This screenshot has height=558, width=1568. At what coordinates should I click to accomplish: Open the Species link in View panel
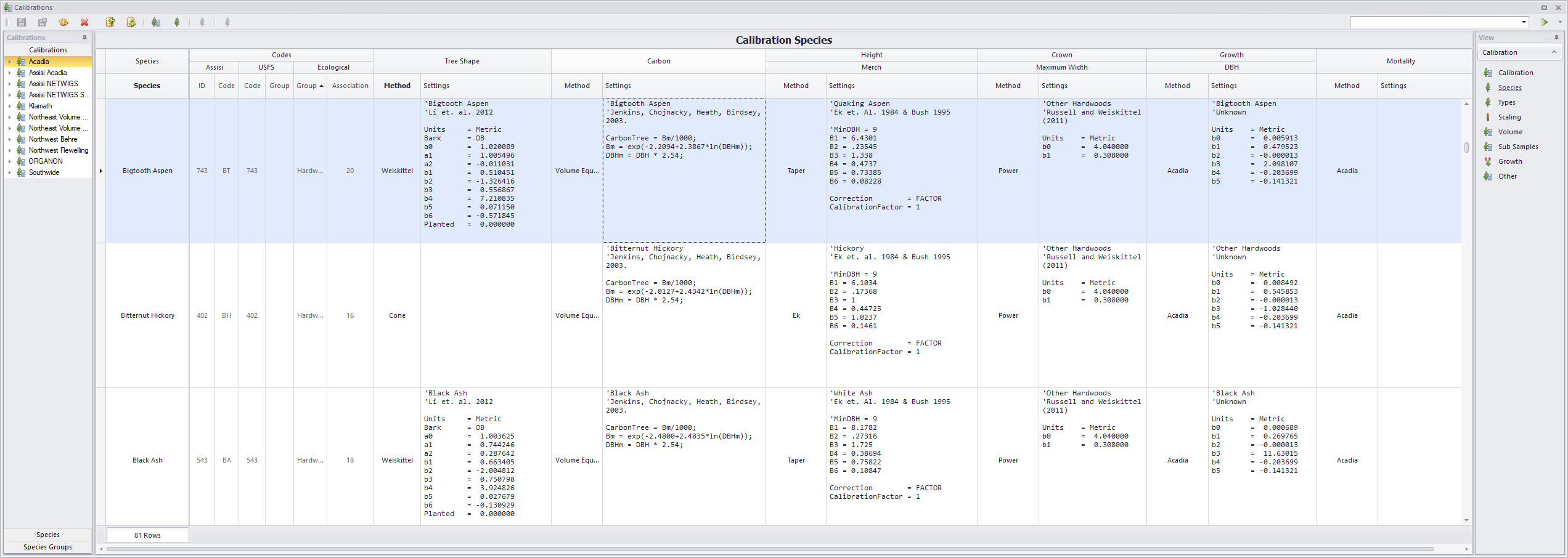coord(1509,87)
